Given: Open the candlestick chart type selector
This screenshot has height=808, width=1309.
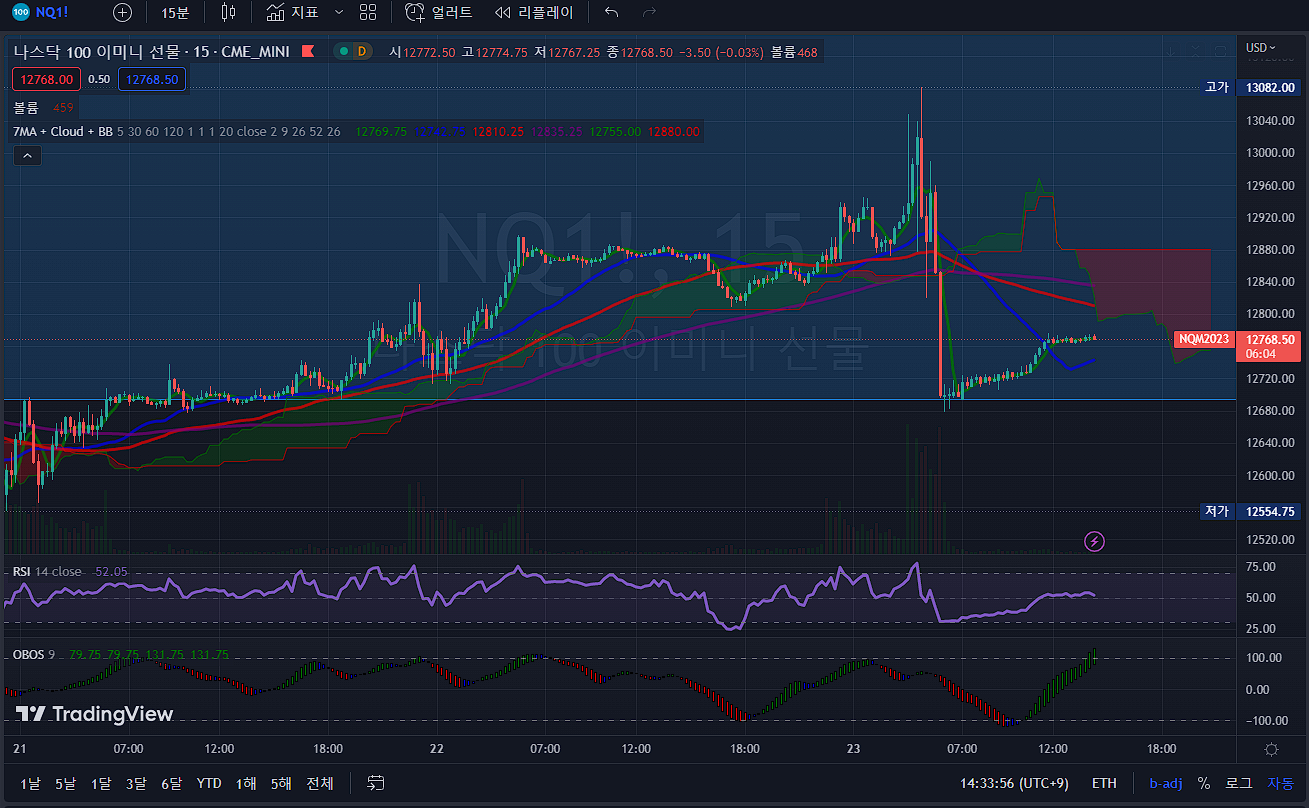Looking at the screenshot, I should coord(229,13).
